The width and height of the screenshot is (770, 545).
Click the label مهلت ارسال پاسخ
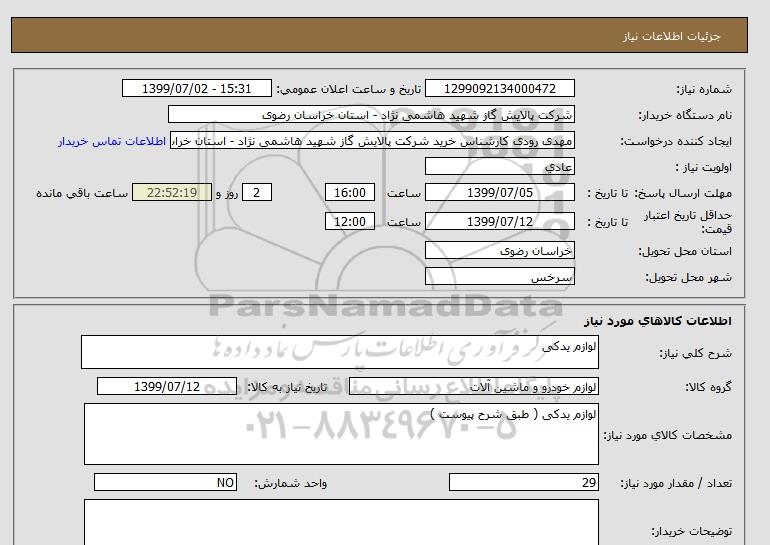tap(684, 193)
